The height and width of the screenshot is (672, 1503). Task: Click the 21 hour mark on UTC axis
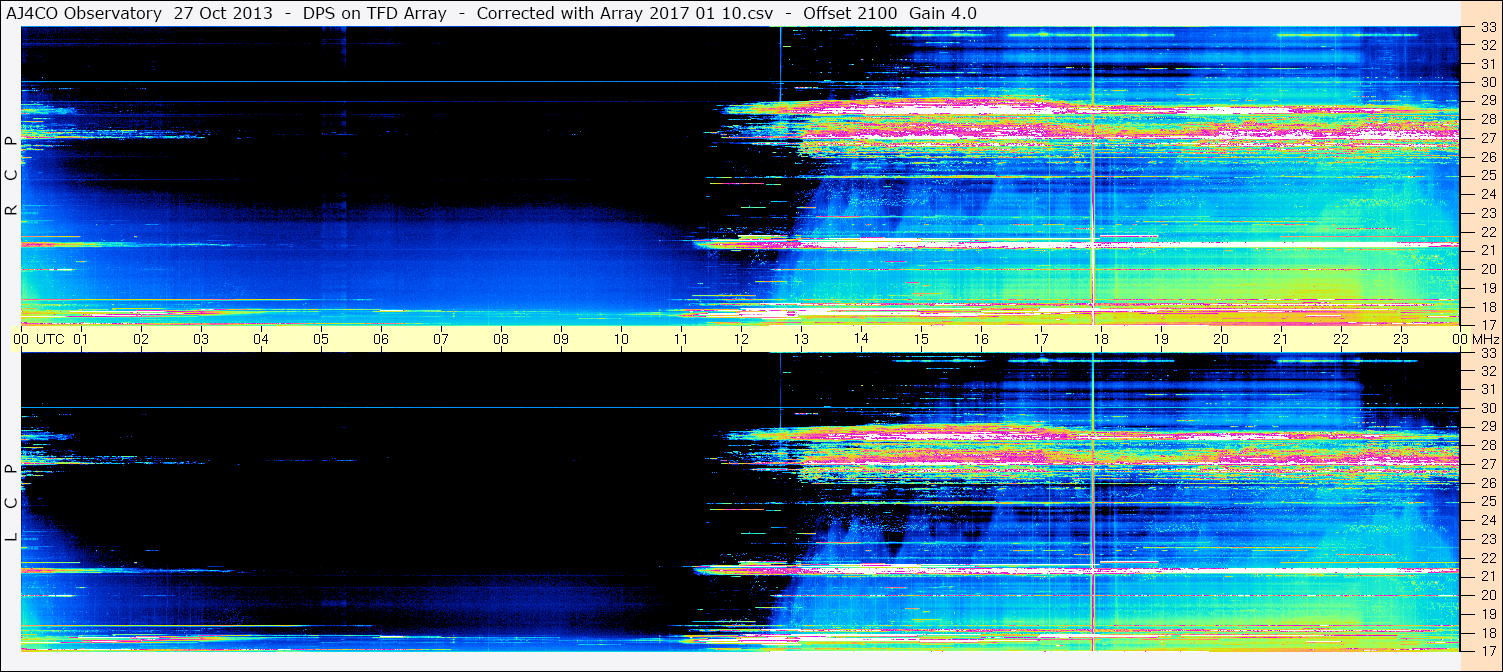click(x=1281, y=339)
